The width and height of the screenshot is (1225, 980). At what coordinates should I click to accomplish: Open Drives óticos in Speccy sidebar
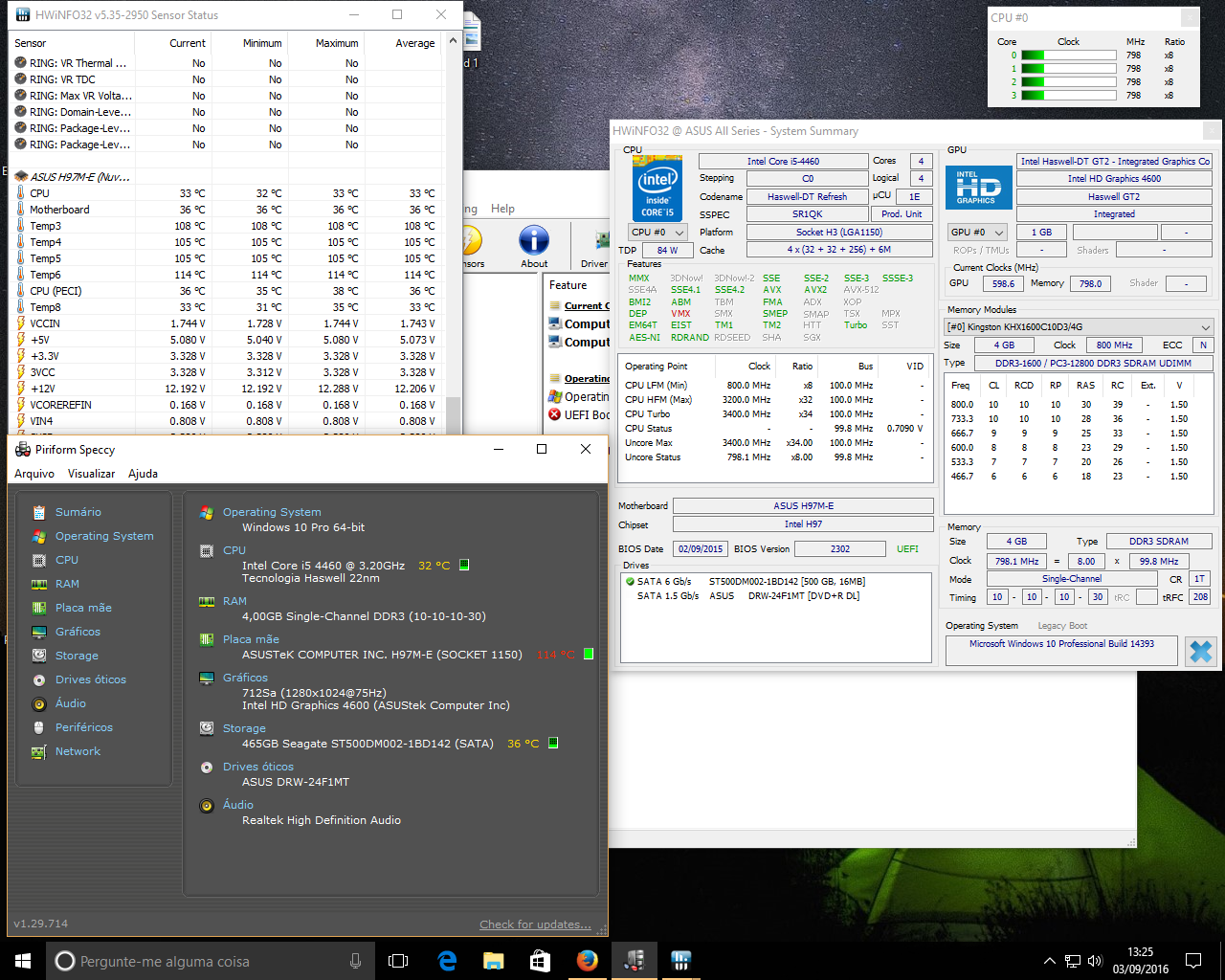click(91, 679)
